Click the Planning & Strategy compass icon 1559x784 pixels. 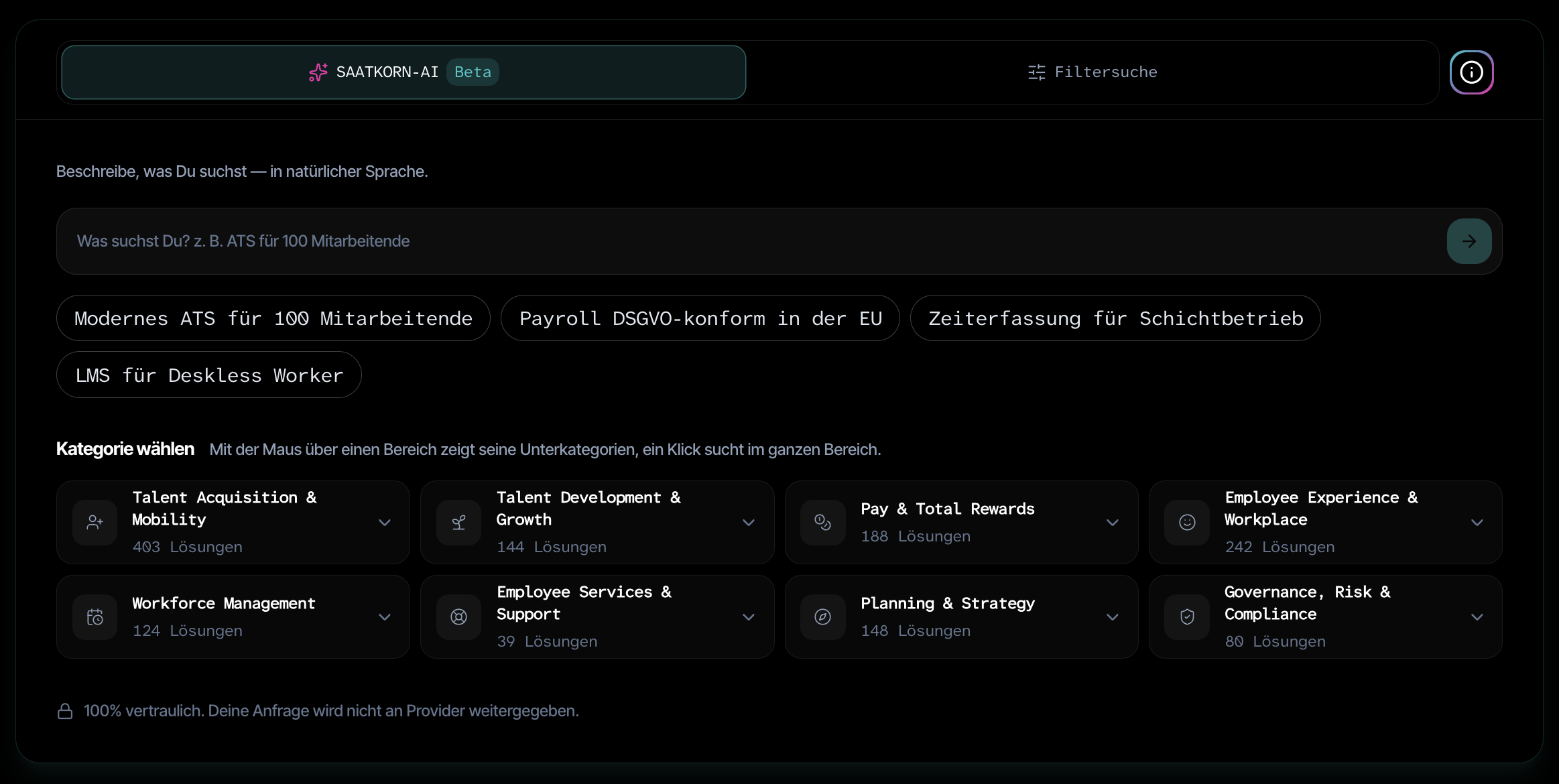click(x=822, y=617)
